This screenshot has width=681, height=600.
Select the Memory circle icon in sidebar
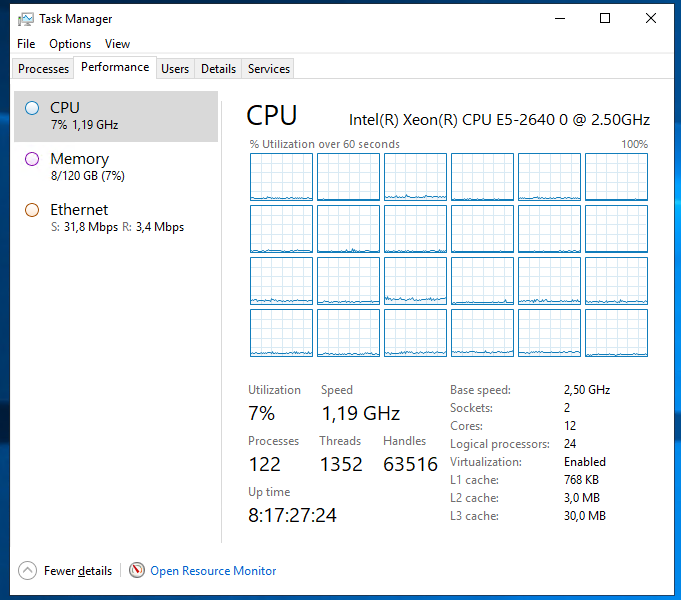(32, 159)
